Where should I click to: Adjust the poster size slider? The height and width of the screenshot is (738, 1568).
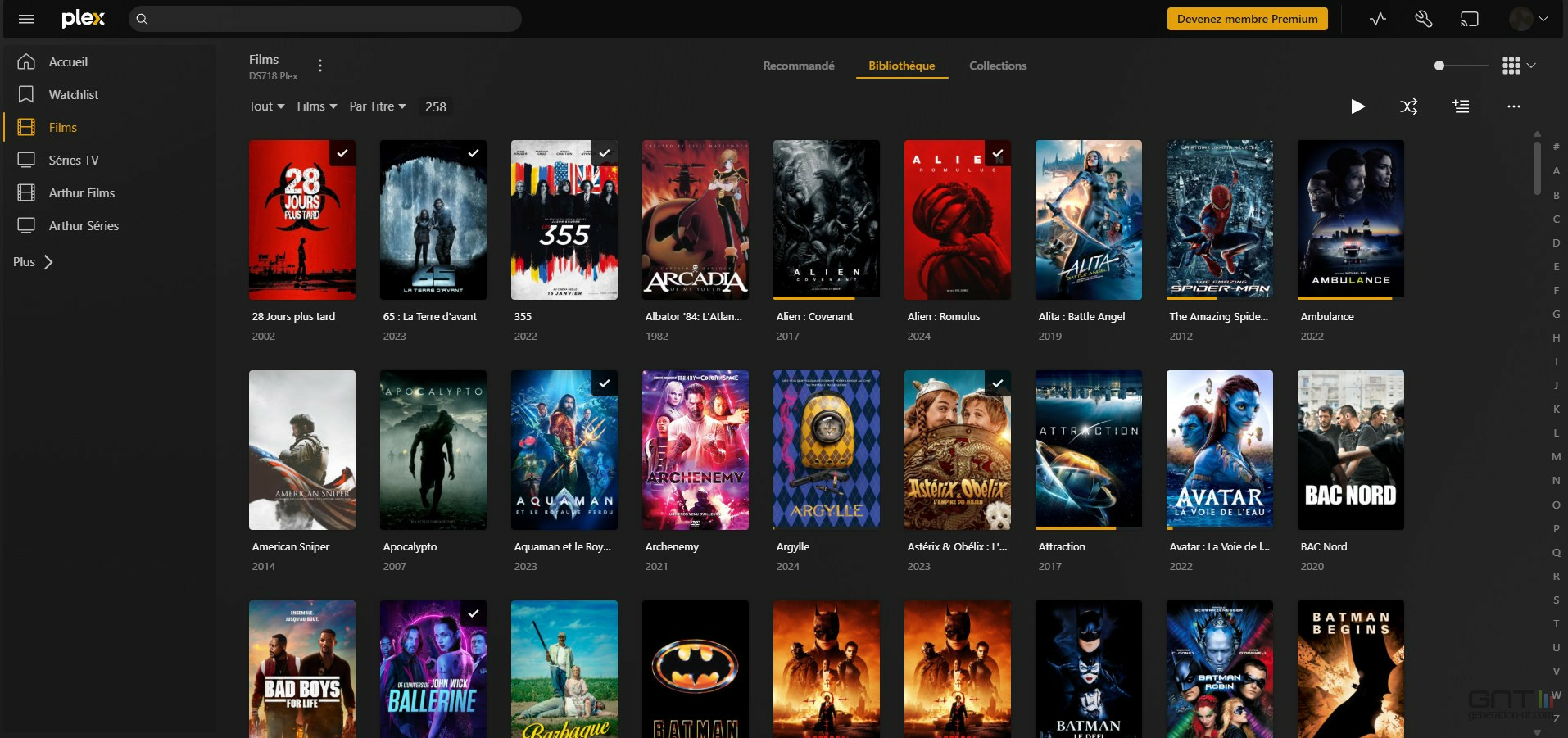tap(1461, 66)
